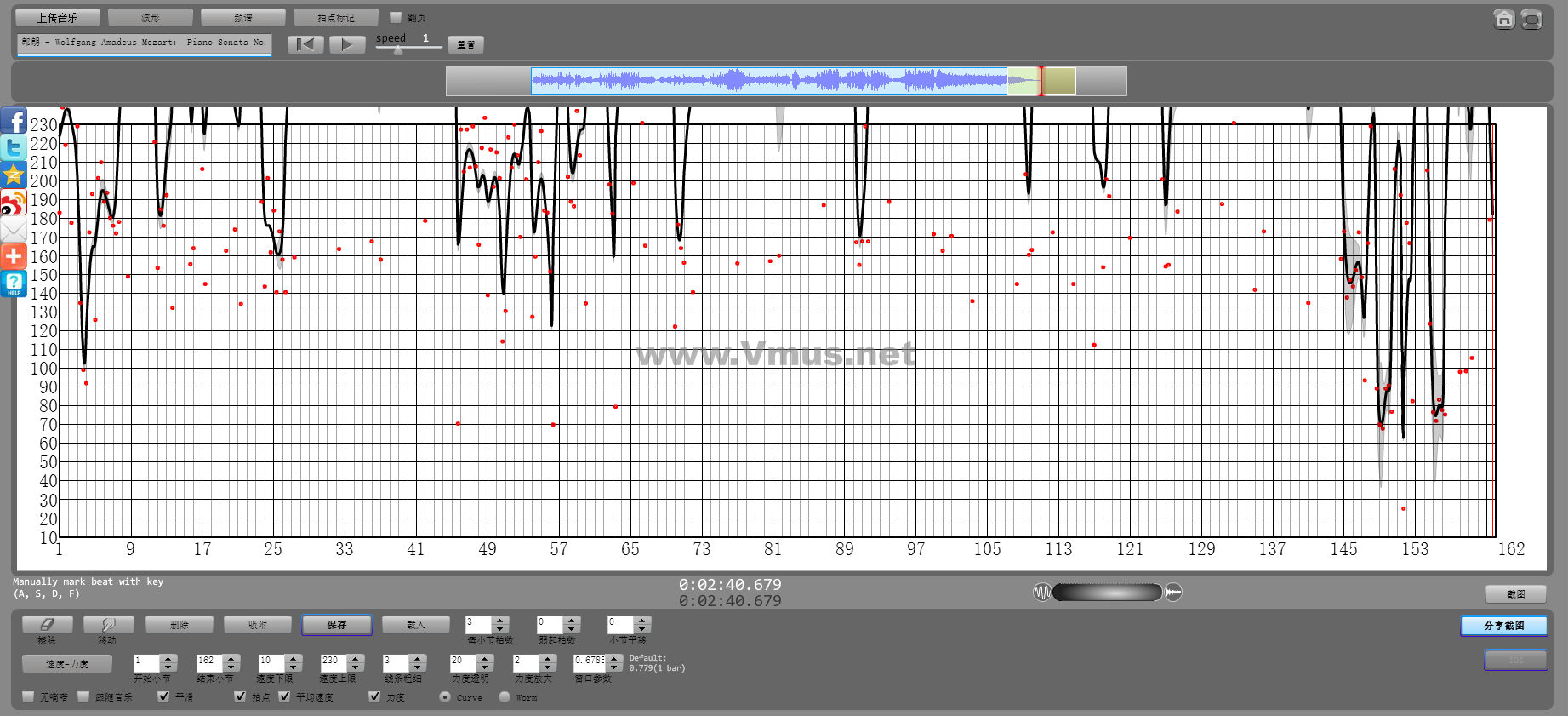Select the eraser (擦除) tool
The width and height of the screenshot is (1568, 716).
[47, 625]
